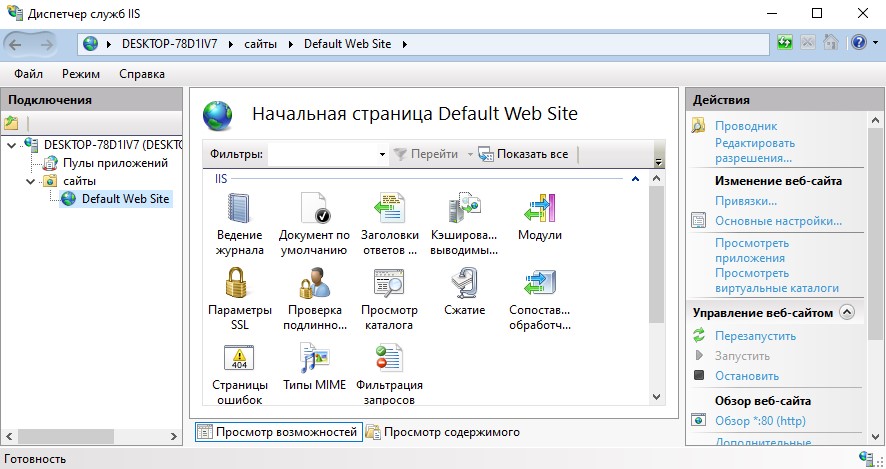
Task: Click Обзор *:80 (http) link
Action: (760, 421)
